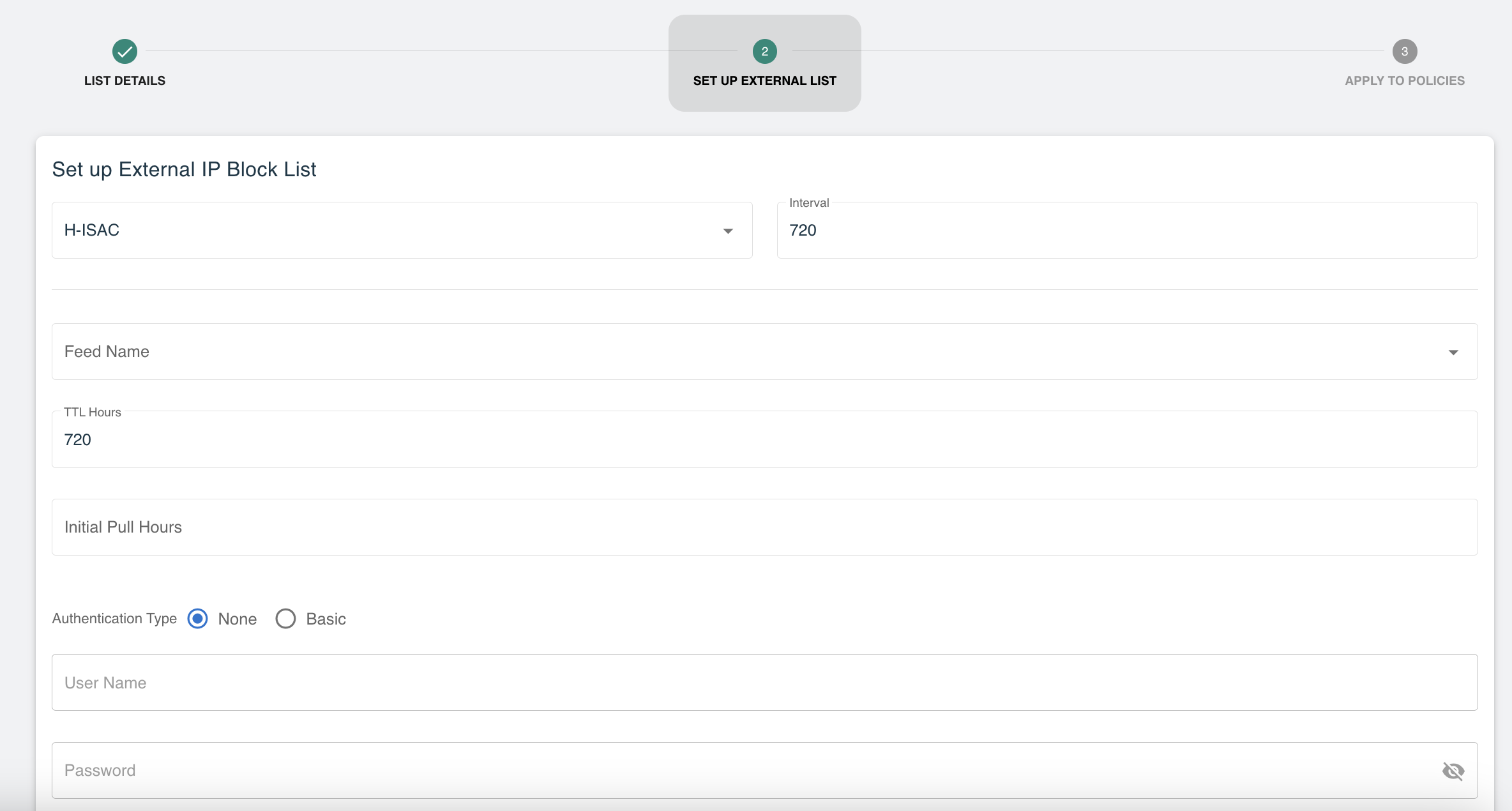Click the TTL Hours input field

(764, 439)
